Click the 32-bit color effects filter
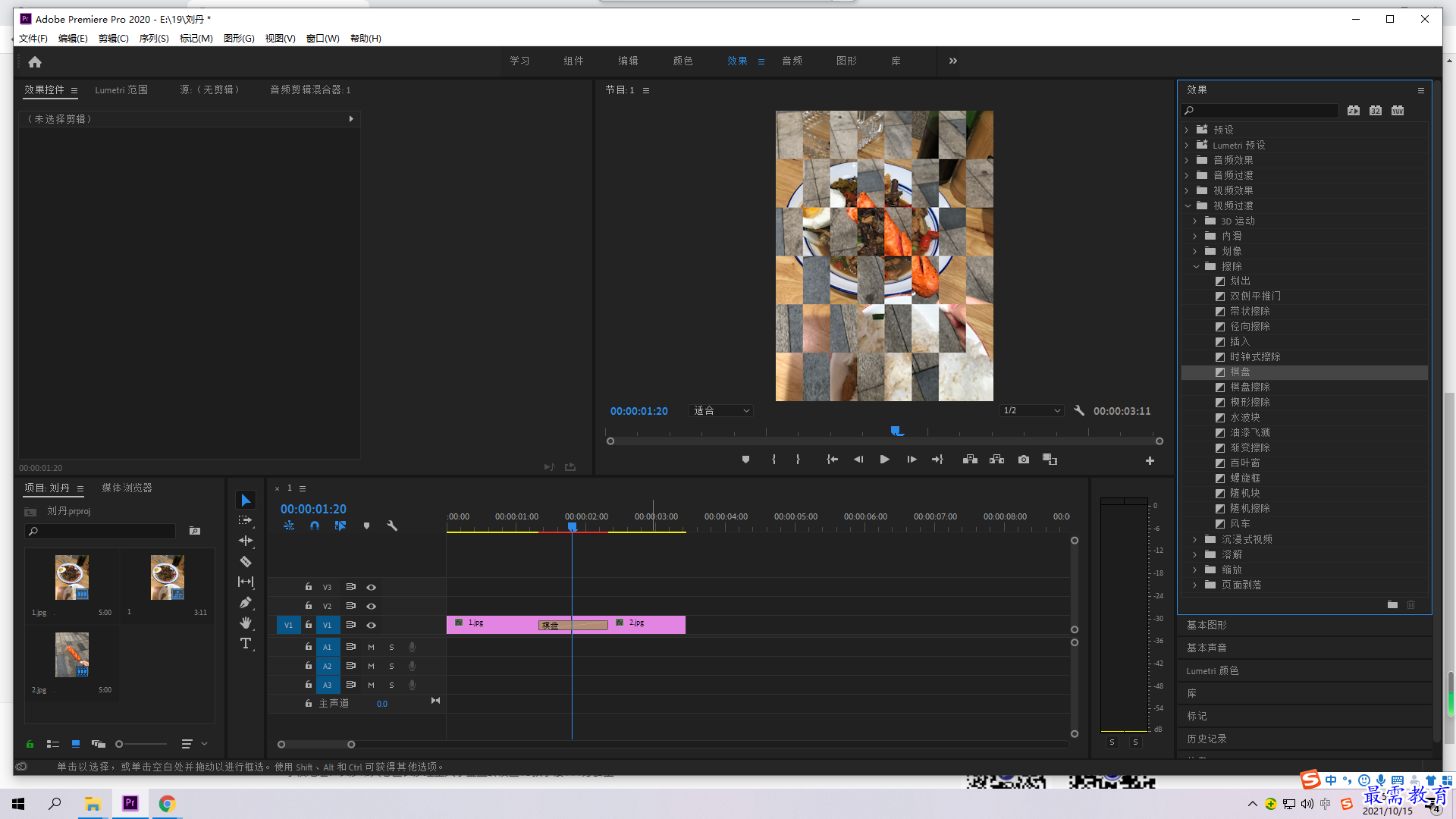The image size is (1456, 819). (x=1376, y=111)
